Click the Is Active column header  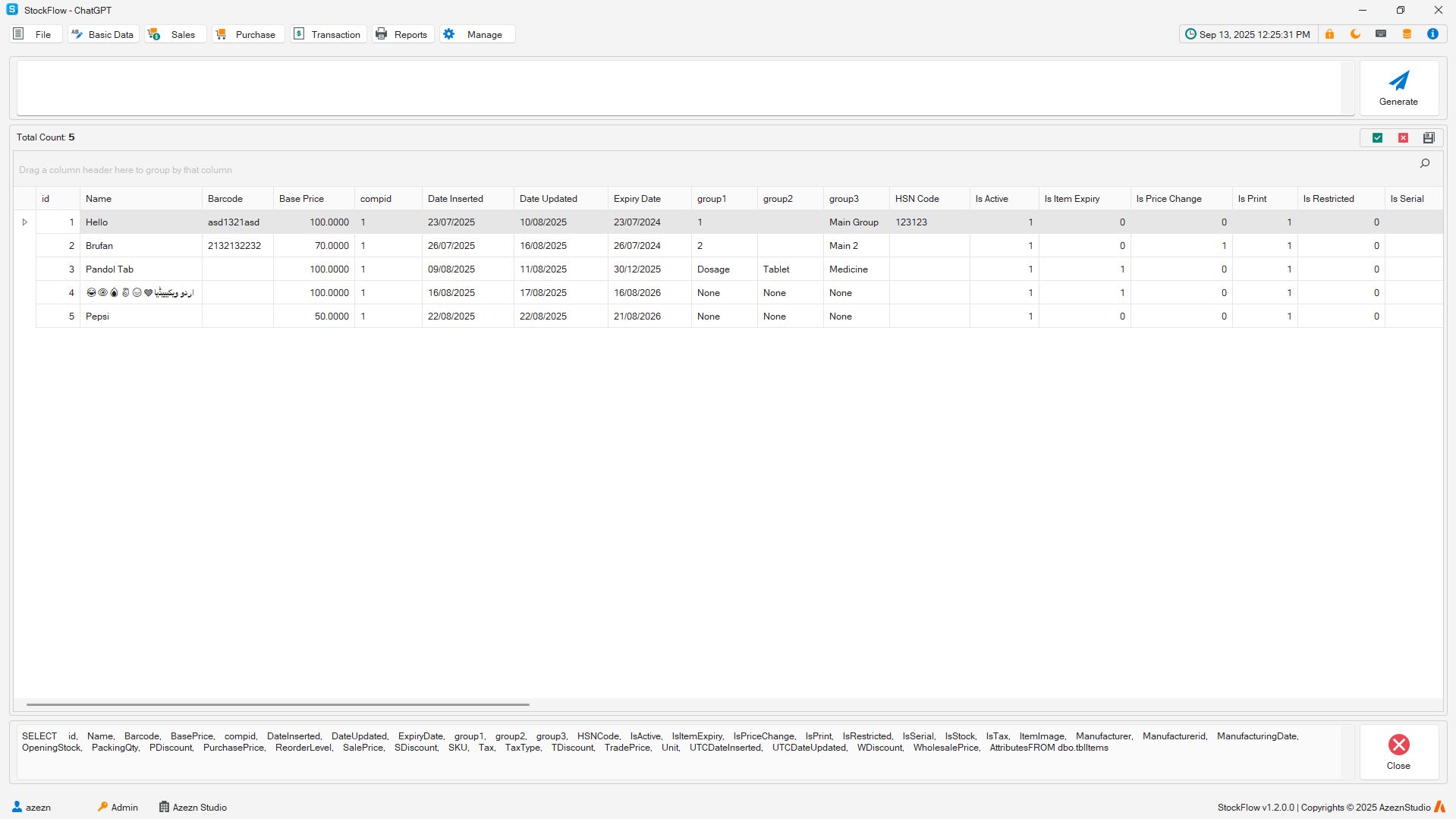(x=1005, y=199)
